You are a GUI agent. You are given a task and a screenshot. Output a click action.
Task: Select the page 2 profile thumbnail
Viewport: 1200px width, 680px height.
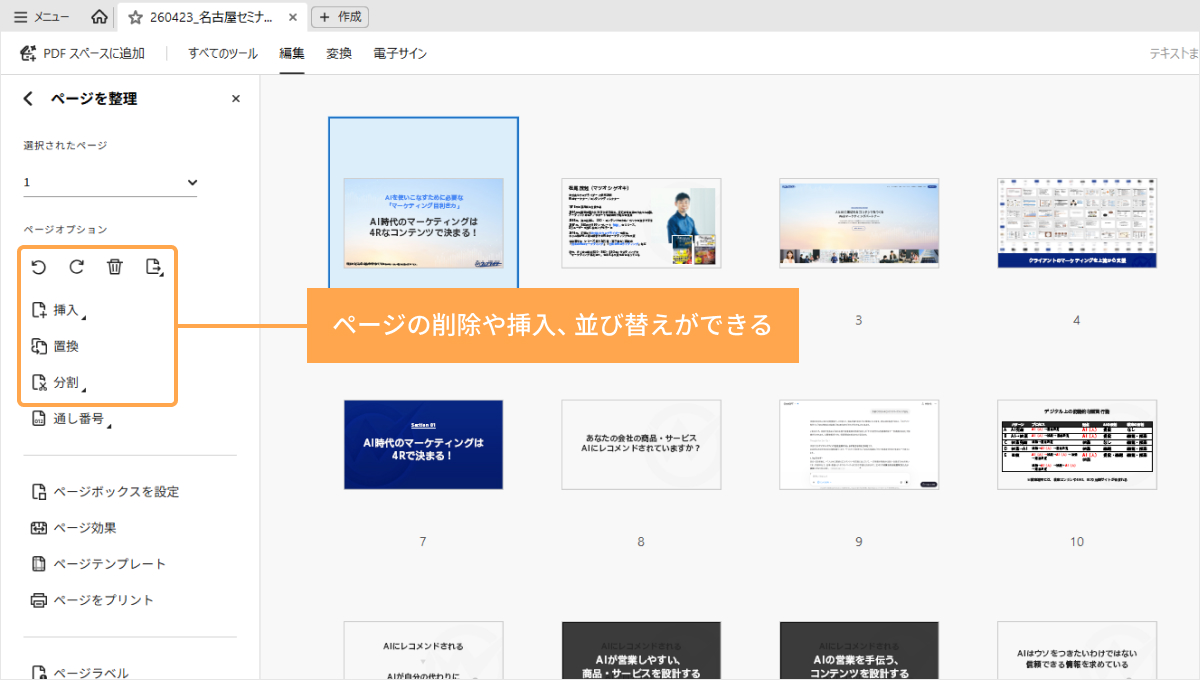[x=641, y=223]
